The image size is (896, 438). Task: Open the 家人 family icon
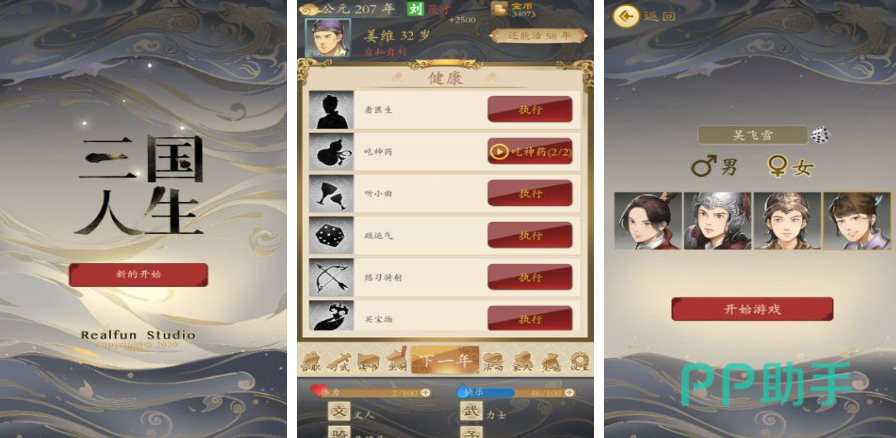[522, 361]
